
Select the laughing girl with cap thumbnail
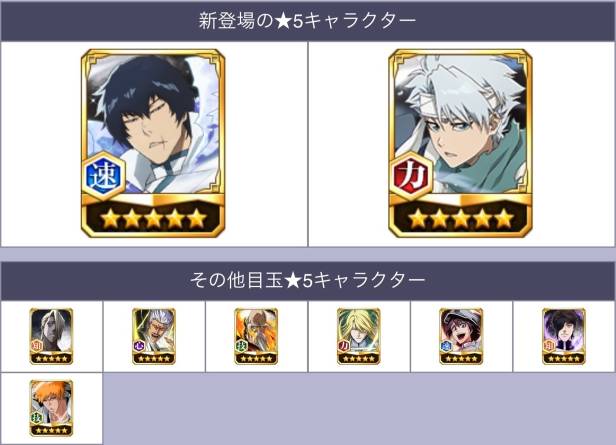(461, 336)
